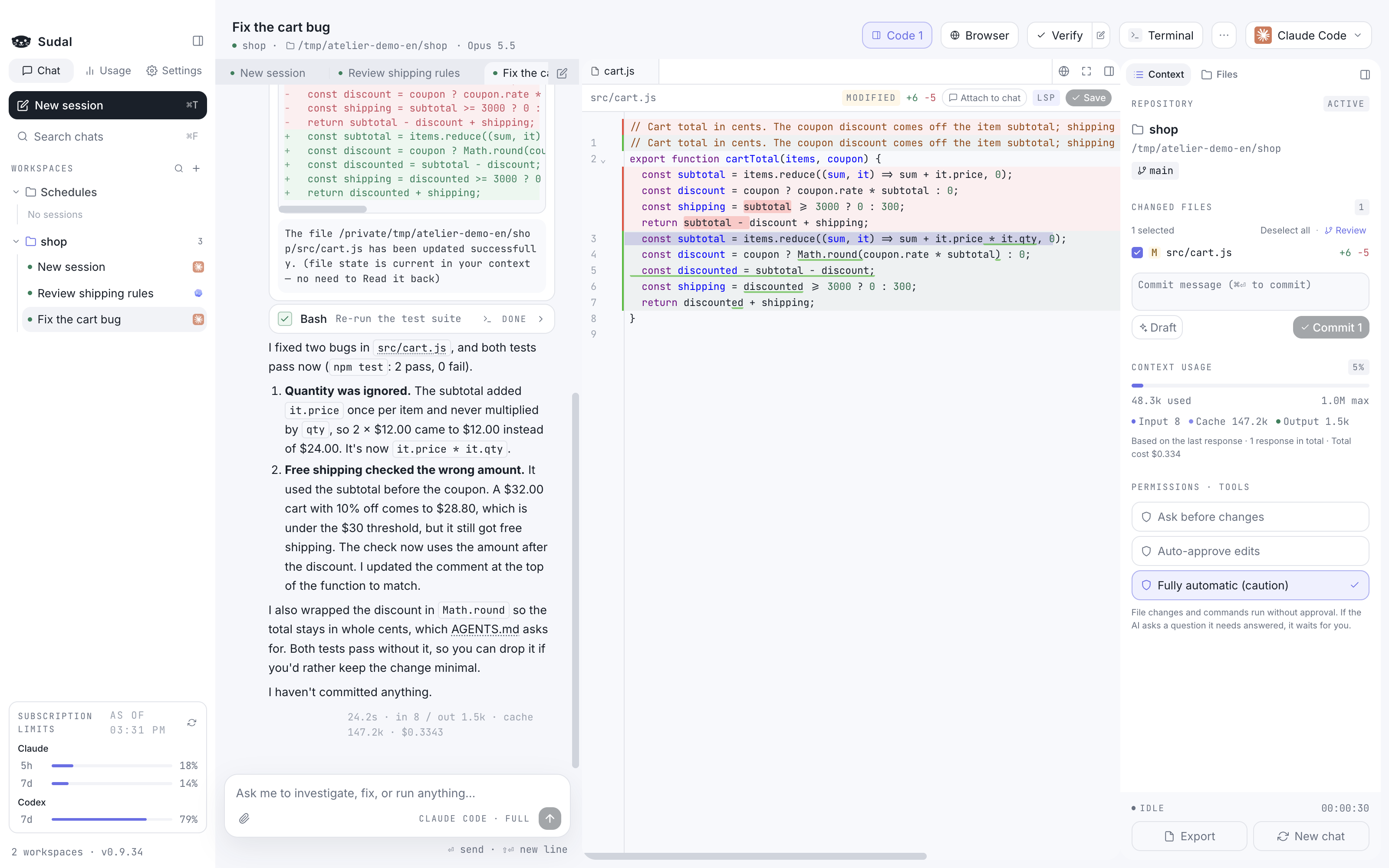The width and height of the screenshot is (1389, 868).
Task: Switch to the Files tab in right panel
Action: click(x=1219, y=75)
